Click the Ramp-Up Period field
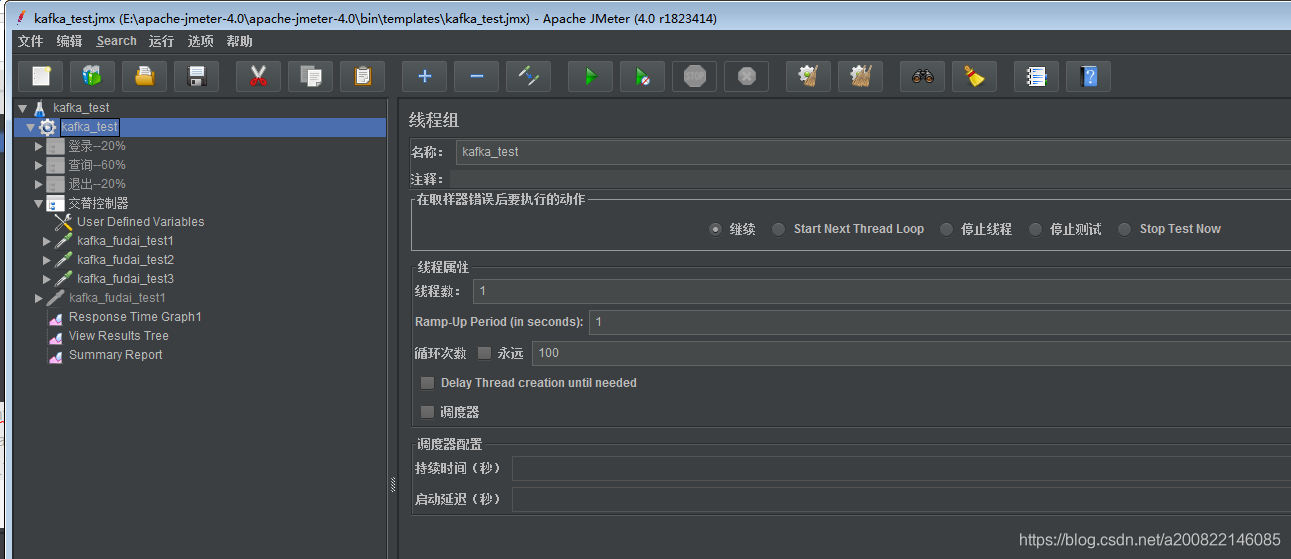The width and height of the screenshot is (1291, 559). click(939, 322)
